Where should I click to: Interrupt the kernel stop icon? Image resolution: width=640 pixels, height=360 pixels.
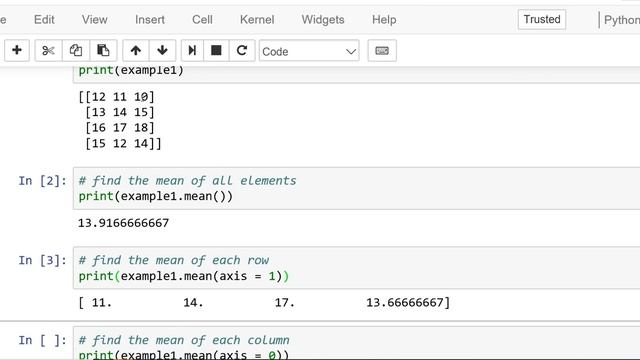pyautogui.click(x=216, y=51)
